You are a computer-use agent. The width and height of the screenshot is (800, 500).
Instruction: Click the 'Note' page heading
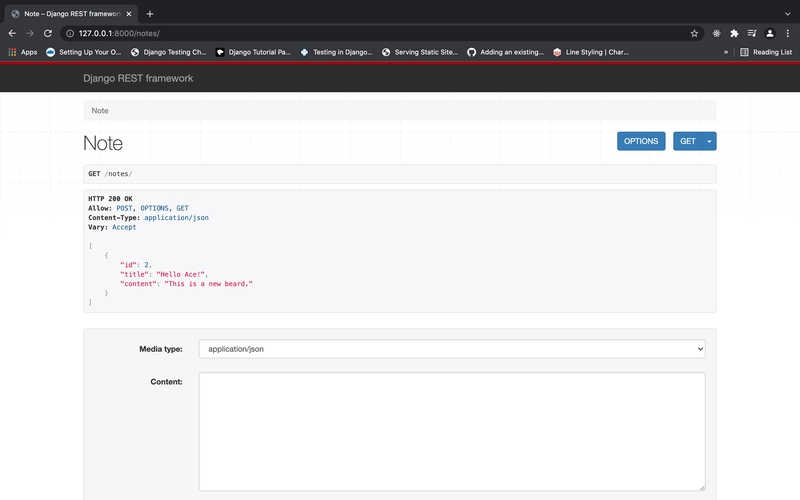(x=103, y=143)
